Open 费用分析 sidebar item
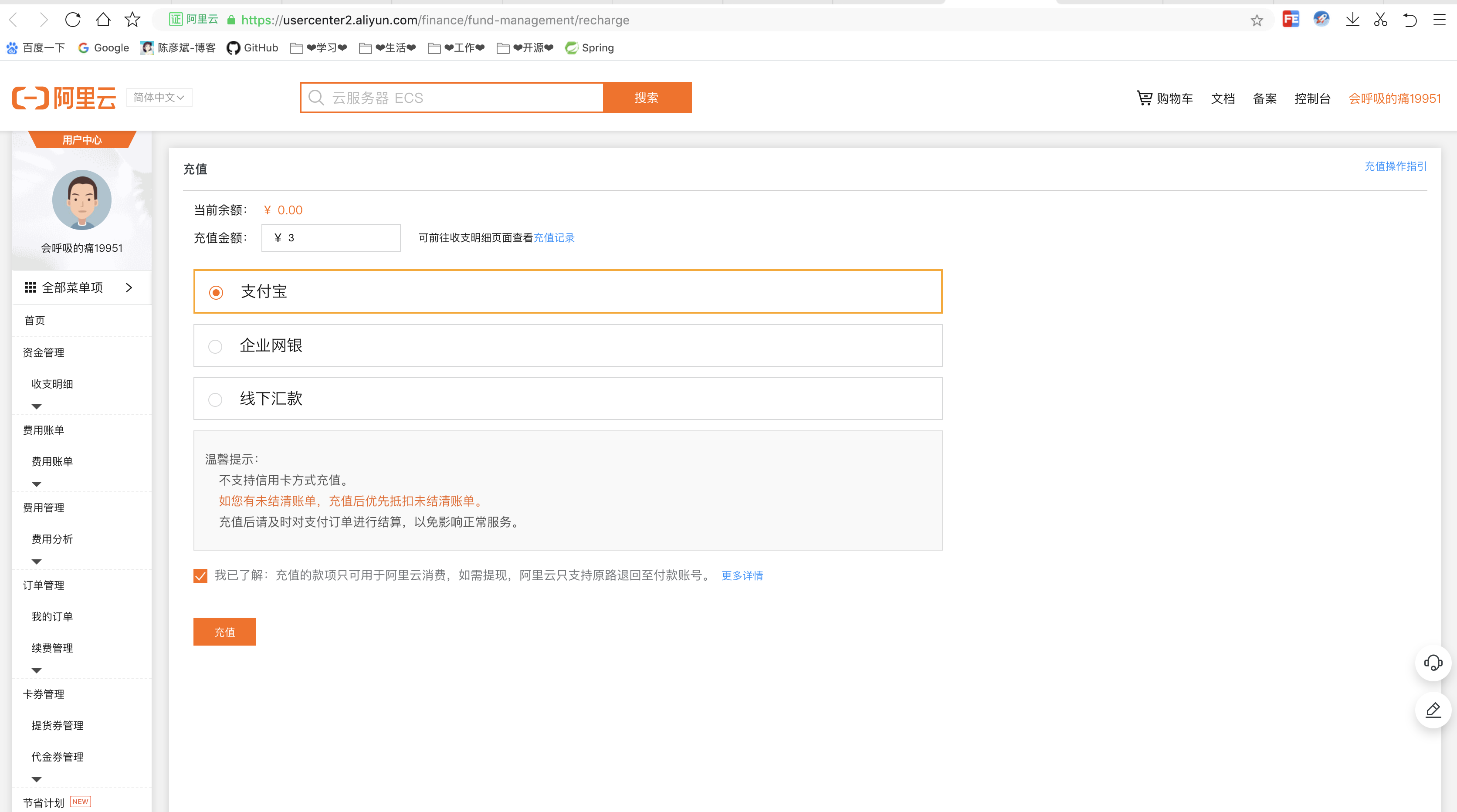Image resolution: width=1457 pixels, height=812 pixels. point(52,538)
